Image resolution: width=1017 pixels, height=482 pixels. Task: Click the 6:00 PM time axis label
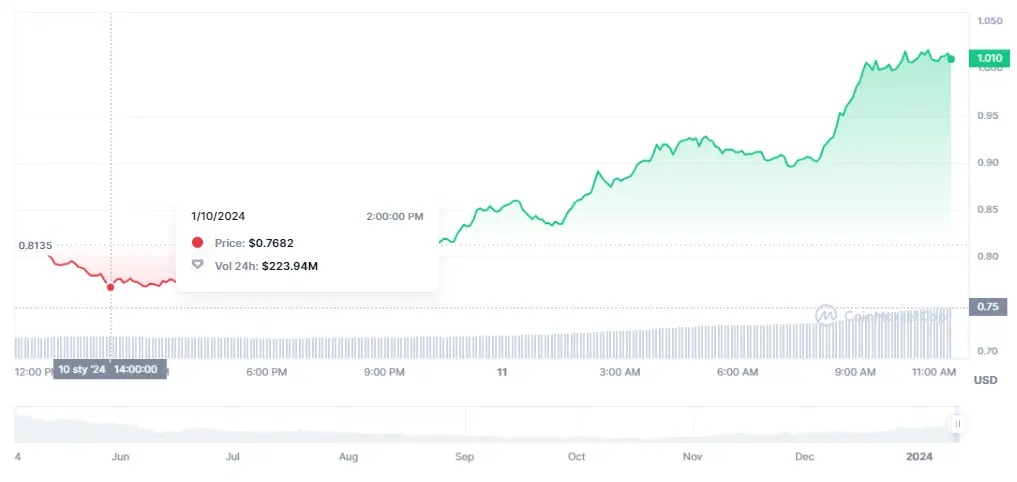[266, 372]
